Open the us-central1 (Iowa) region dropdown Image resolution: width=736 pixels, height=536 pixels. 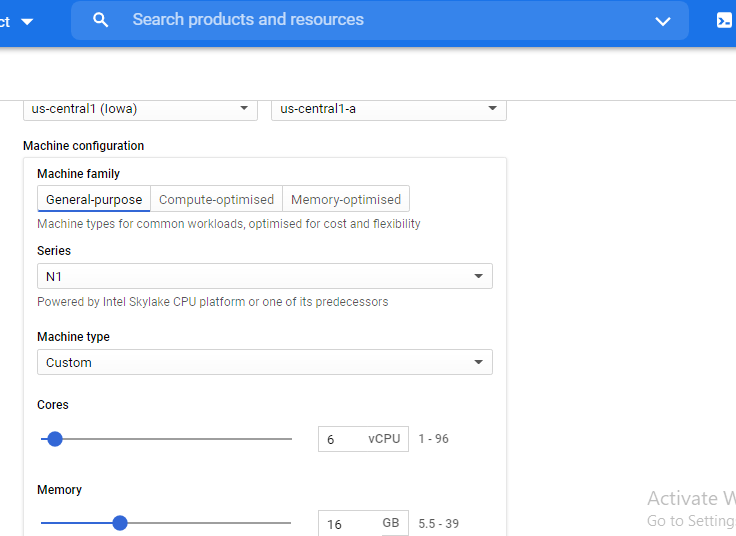pos(140,108)
